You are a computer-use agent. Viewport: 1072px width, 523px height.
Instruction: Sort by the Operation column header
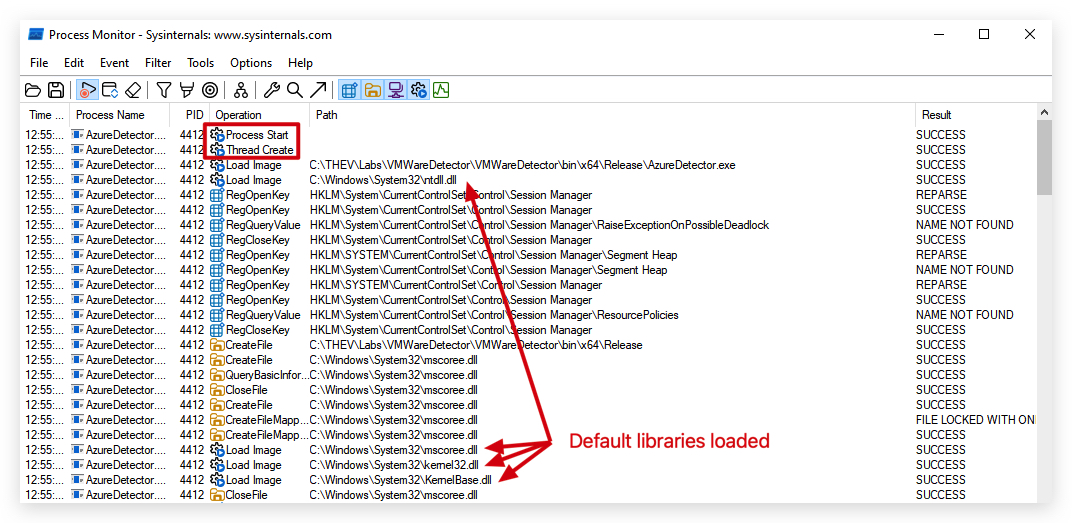pos(259,115)
